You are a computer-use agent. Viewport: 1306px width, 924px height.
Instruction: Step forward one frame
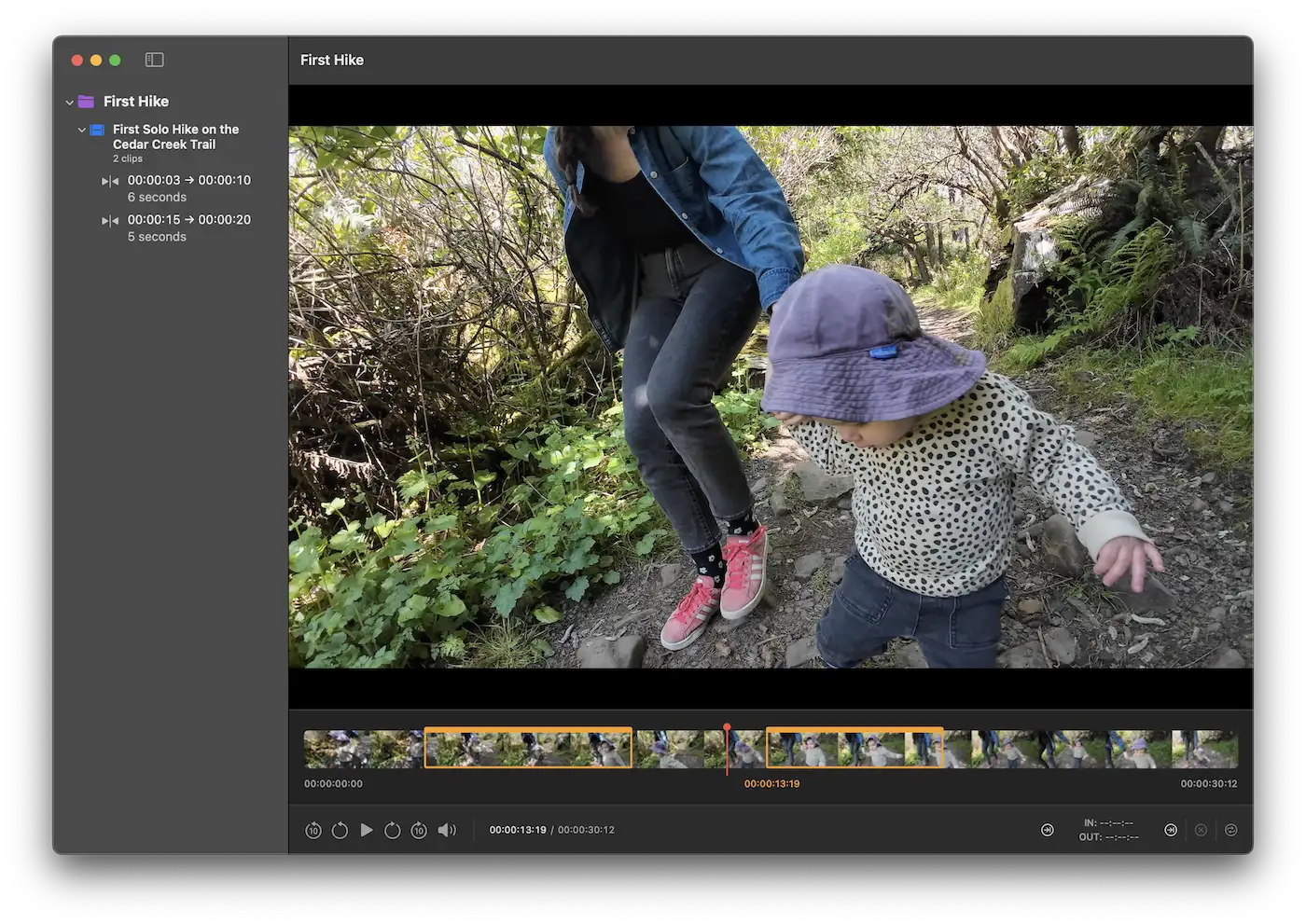[x=393, y=830]
